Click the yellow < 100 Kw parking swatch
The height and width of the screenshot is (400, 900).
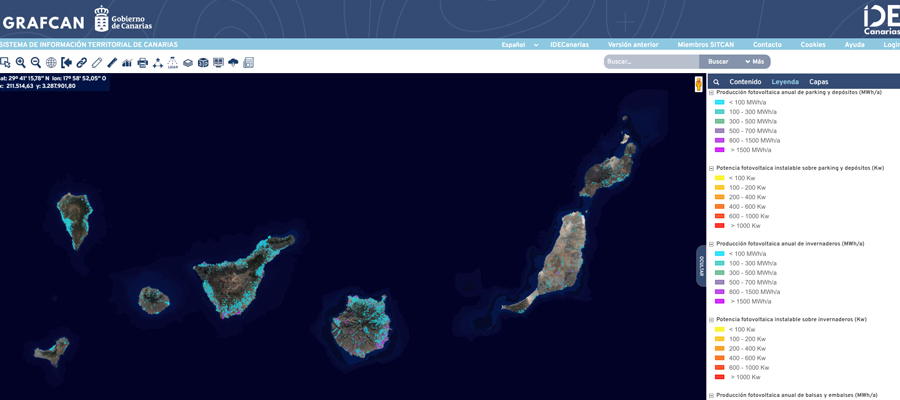tap(719, 178)
